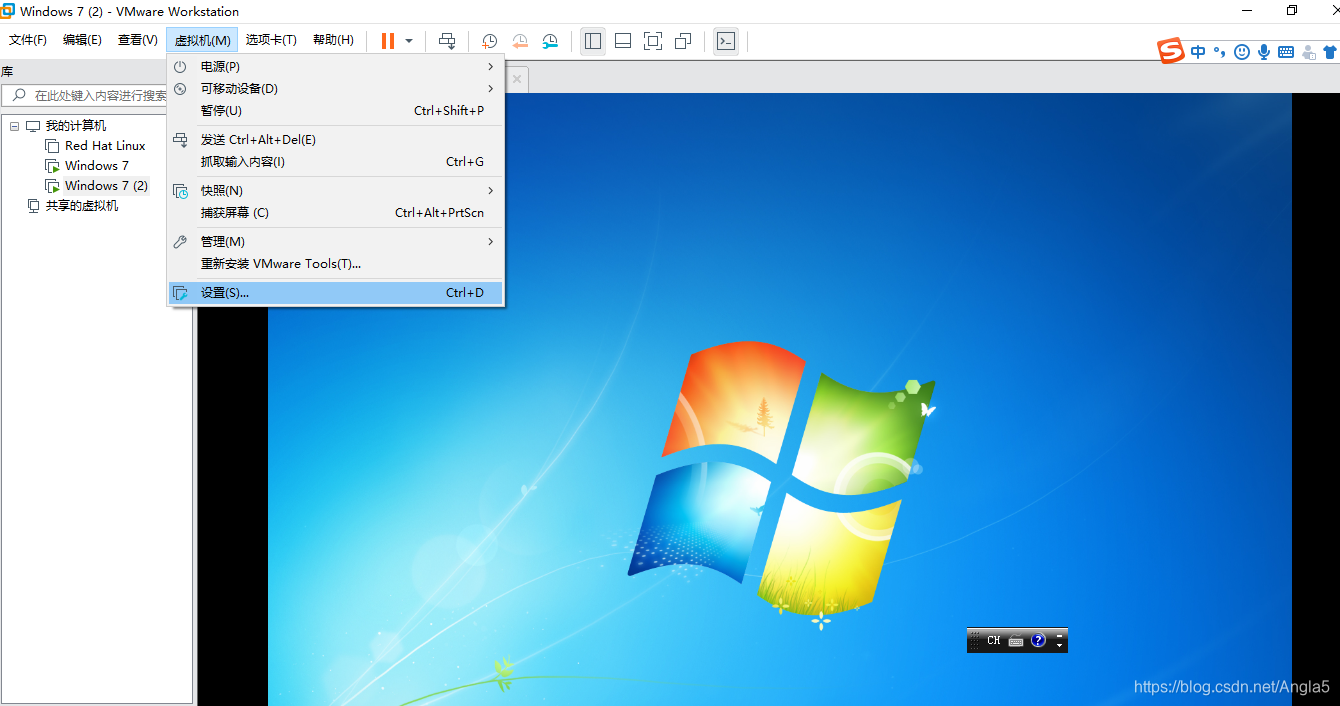Close the VM tab with the X
The width and height of the screenshot is (1340, 706).
click(x=517, y=79)
